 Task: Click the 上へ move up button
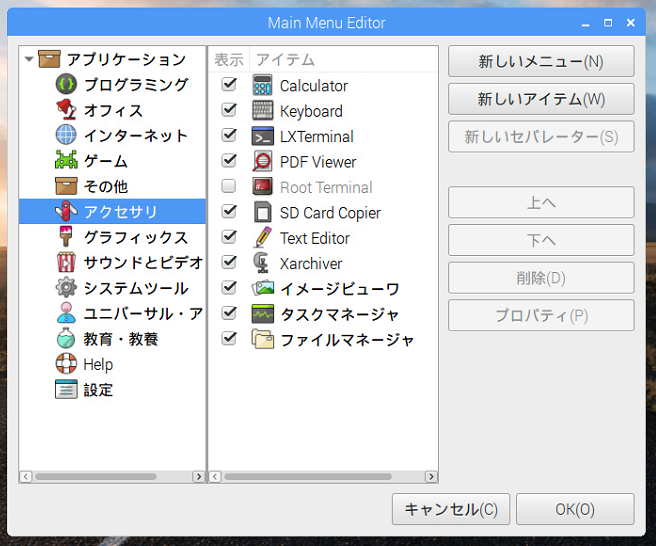click(x=541, y=202)
